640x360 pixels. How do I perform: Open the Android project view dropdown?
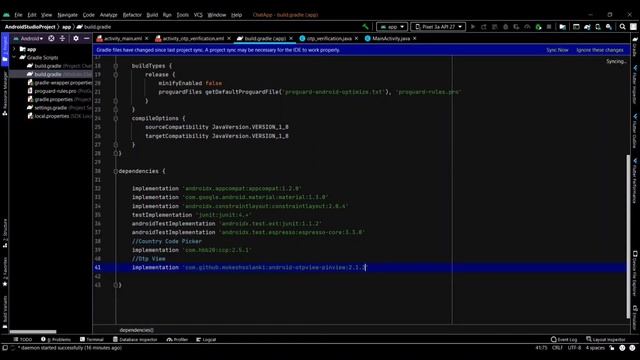pos(29,38)
